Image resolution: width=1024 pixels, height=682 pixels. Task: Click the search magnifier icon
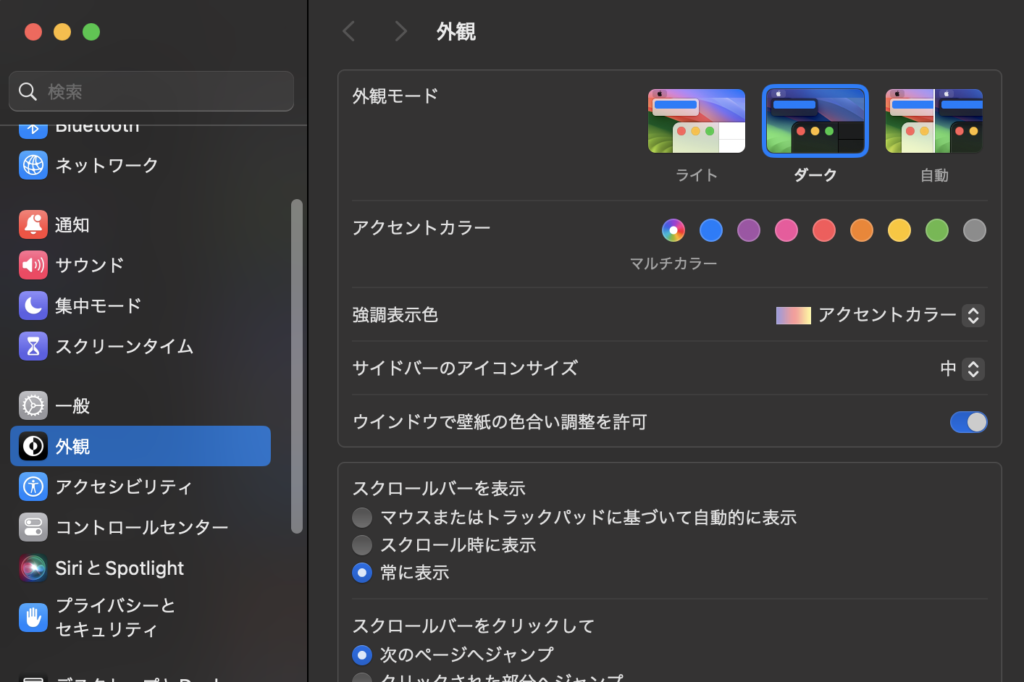(x=27, y=91)
